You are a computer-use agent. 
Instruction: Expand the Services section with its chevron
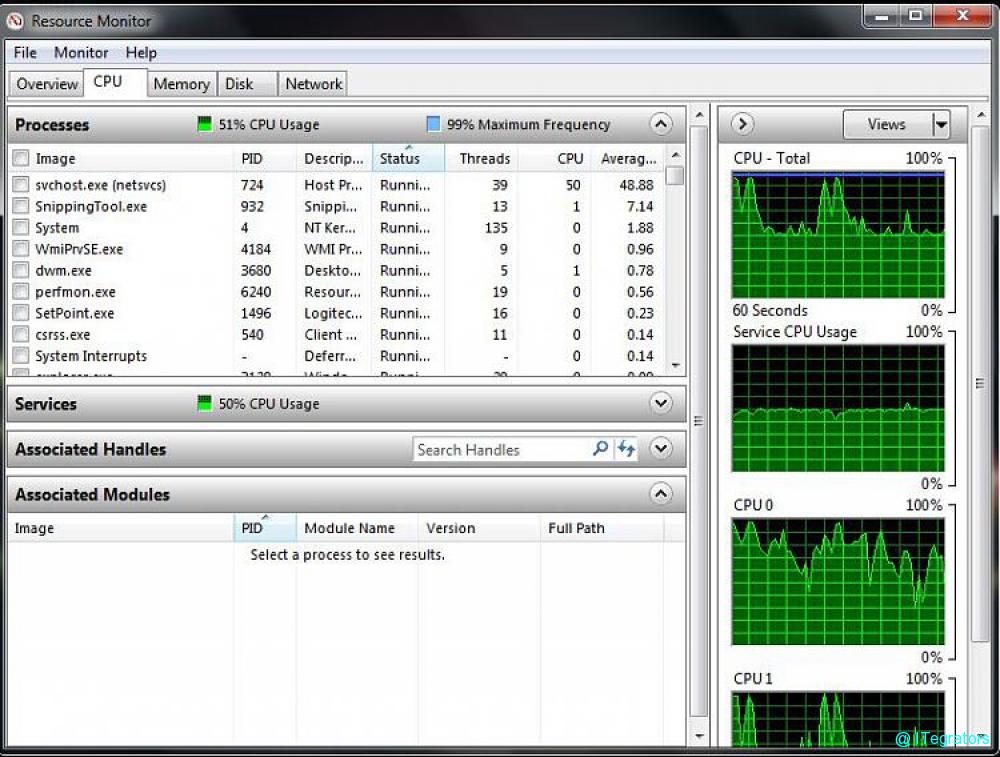click(661, 403)
